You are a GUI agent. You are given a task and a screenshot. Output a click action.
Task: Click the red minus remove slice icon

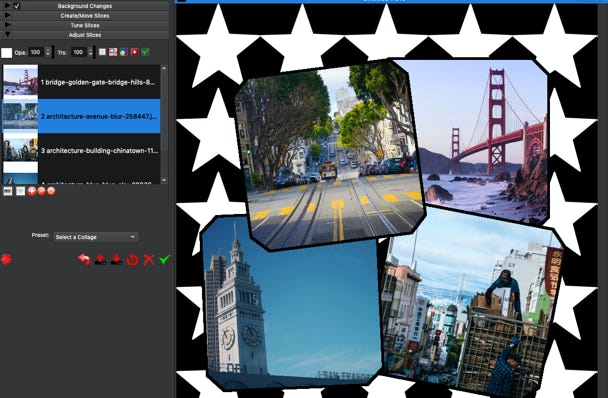[x=51, y=190]
